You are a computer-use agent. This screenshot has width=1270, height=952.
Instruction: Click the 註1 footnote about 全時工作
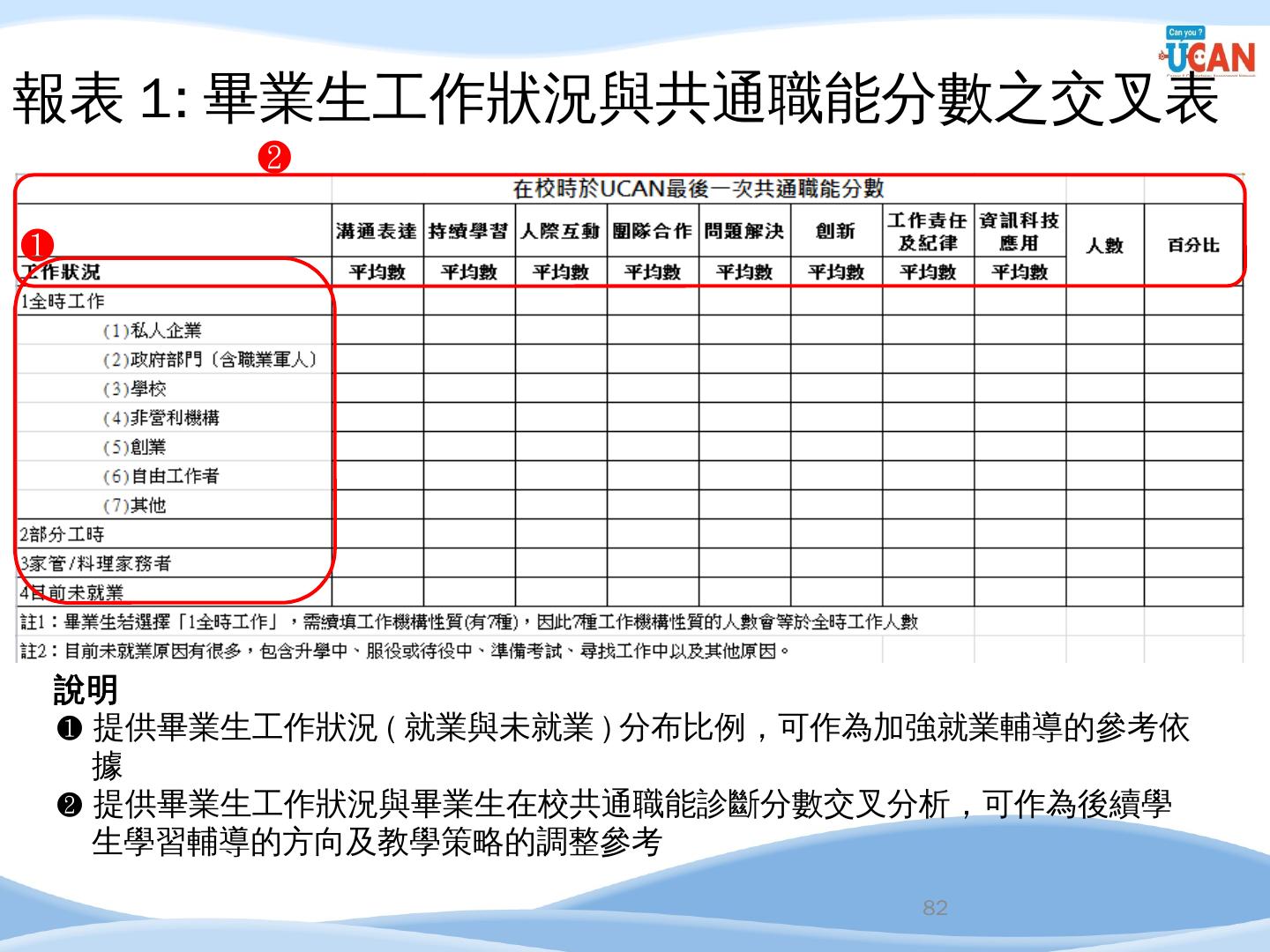tap(469, 622)
